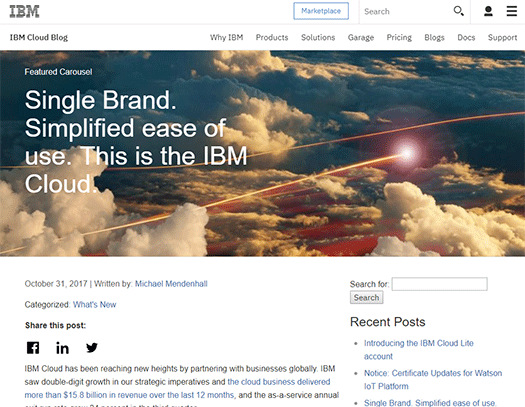The width and height of the screenshot is (525, 407).
Task: Open the Docs menu item
Action: pos(466,37)
